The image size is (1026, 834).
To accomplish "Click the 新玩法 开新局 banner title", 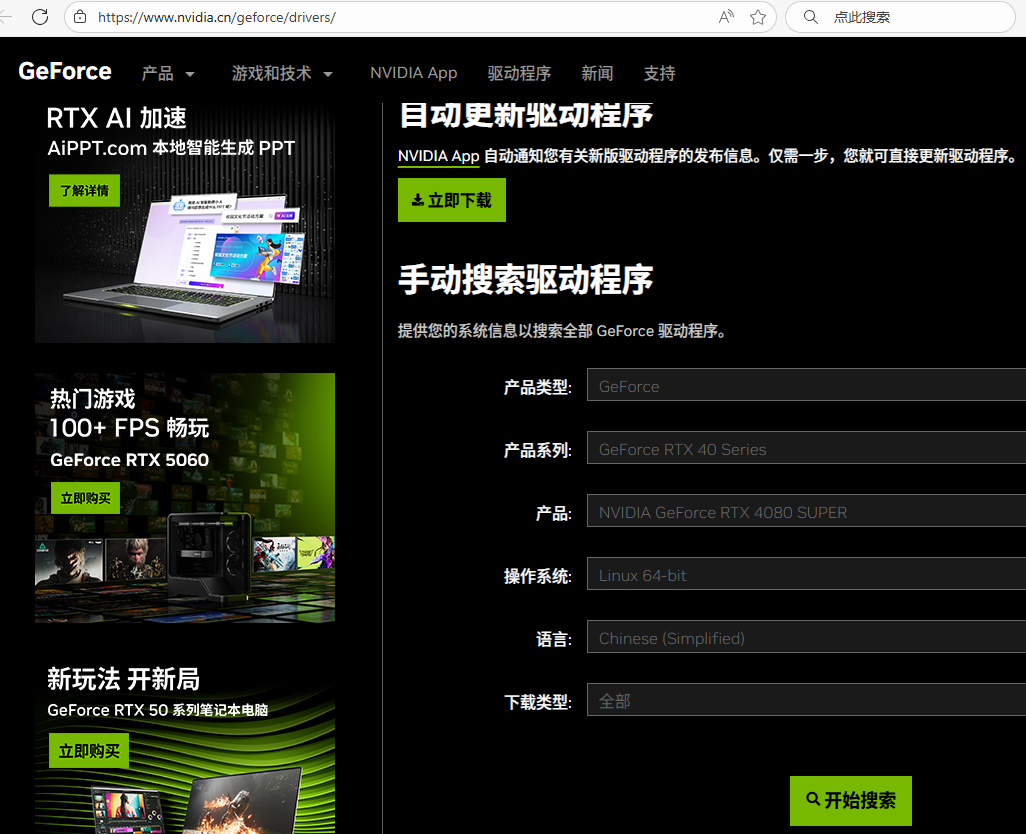I will click(123, 679).
